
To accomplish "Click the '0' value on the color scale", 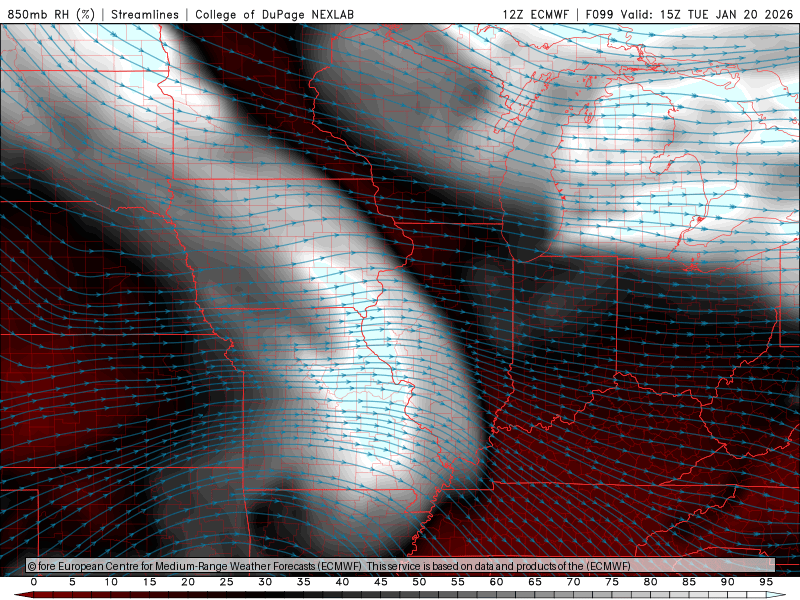I will (x=34, y=582).
